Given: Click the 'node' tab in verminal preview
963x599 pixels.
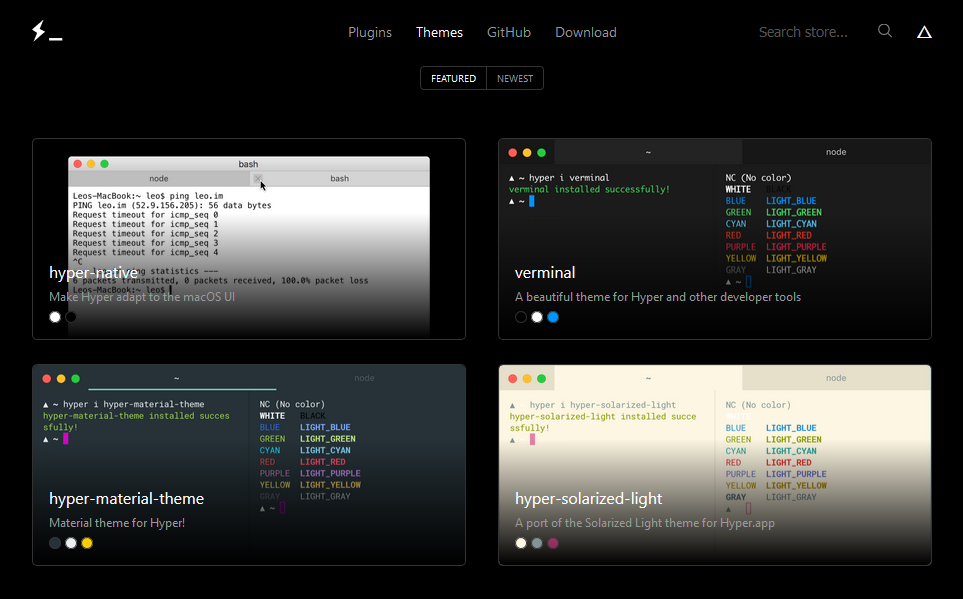Looking at the screenshot, I should pos(836,152).
